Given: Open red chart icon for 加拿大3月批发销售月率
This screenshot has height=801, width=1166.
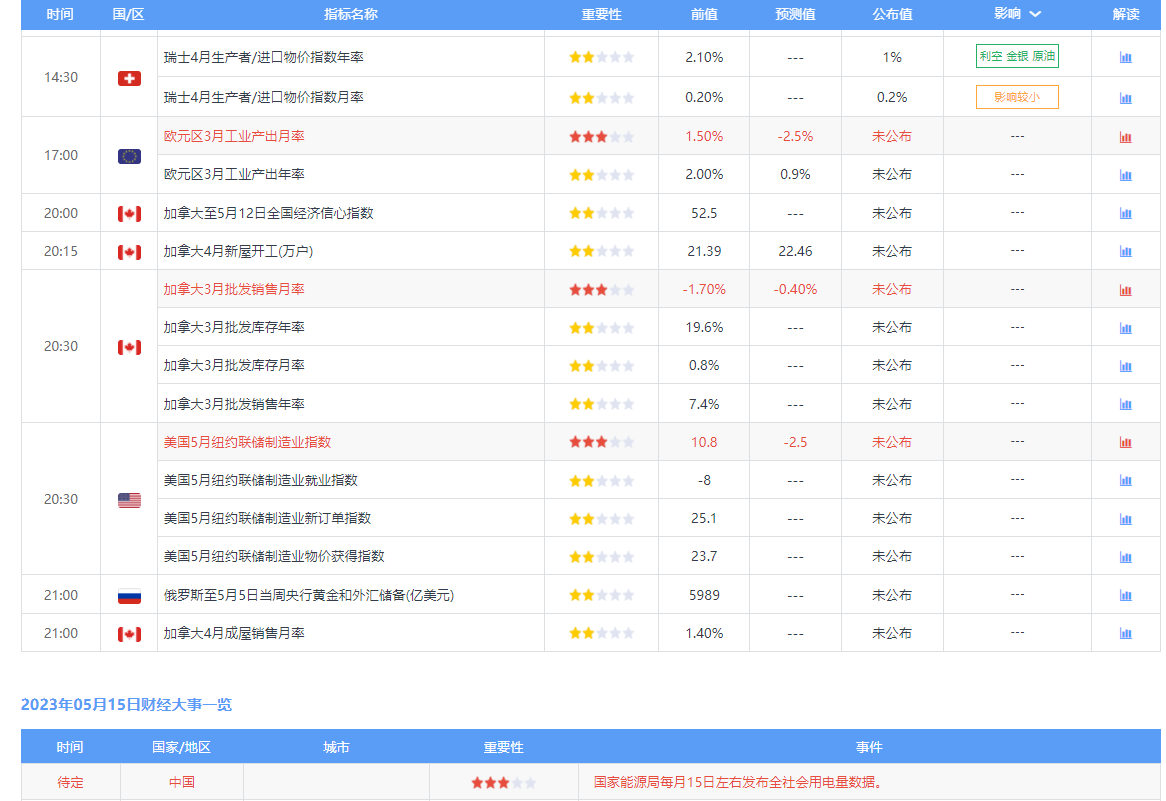Looking at the screenshot, I should point(1126,290).
